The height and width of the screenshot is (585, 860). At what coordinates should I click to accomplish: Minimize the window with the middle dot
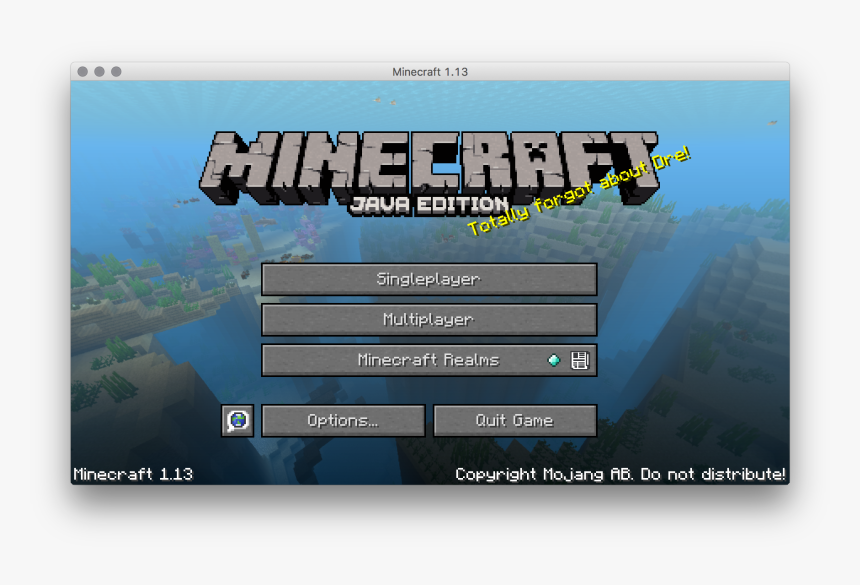point(99,72)
